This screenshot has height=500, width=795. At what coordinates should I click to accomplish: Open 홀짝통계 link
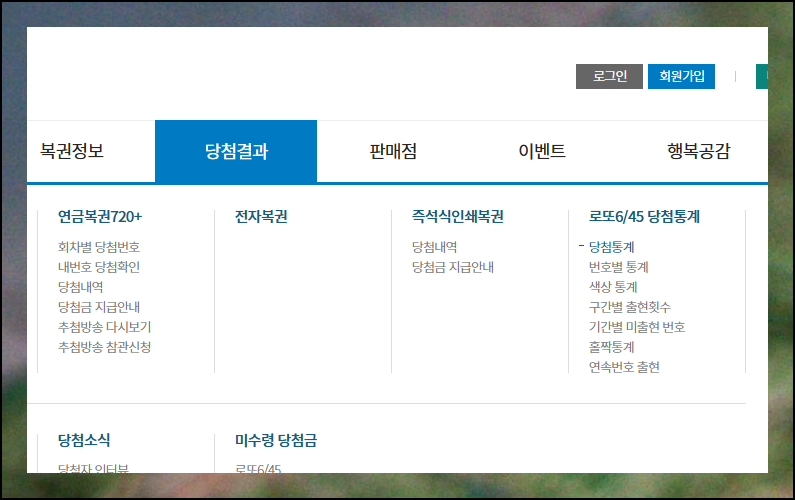611,347
